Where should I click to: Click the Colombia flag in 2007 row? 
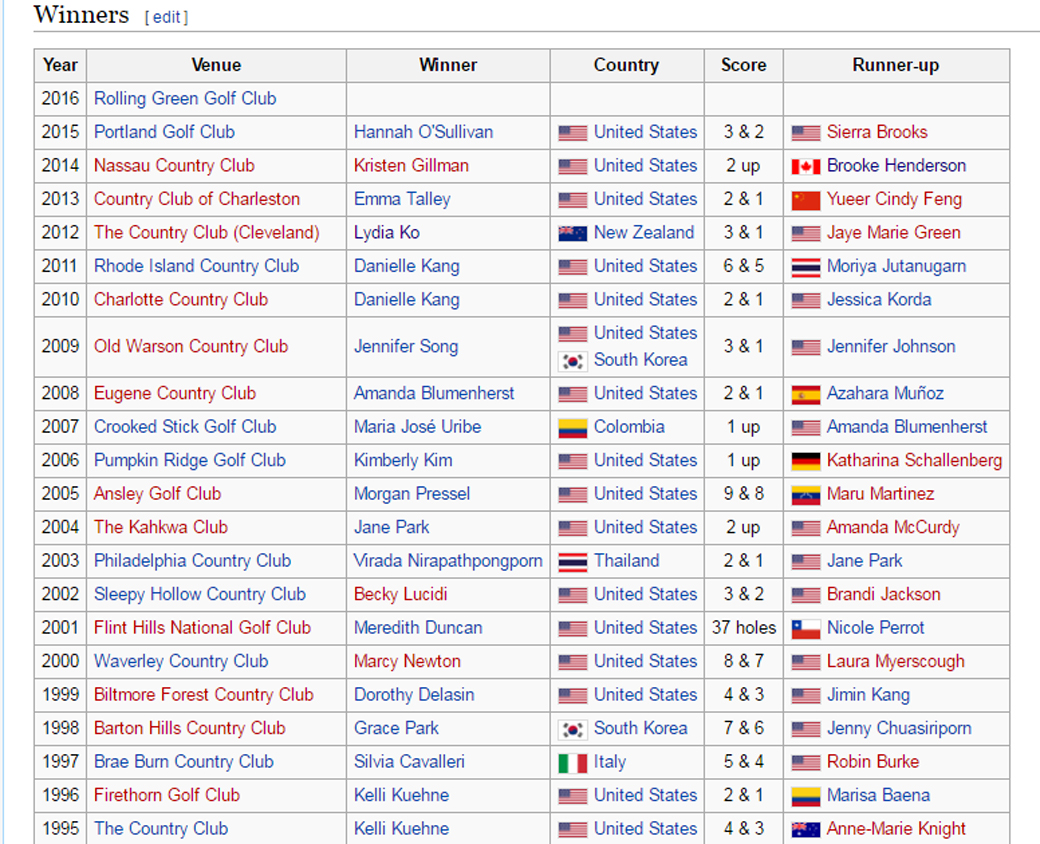pyautogui.click(x=572, y=428)
